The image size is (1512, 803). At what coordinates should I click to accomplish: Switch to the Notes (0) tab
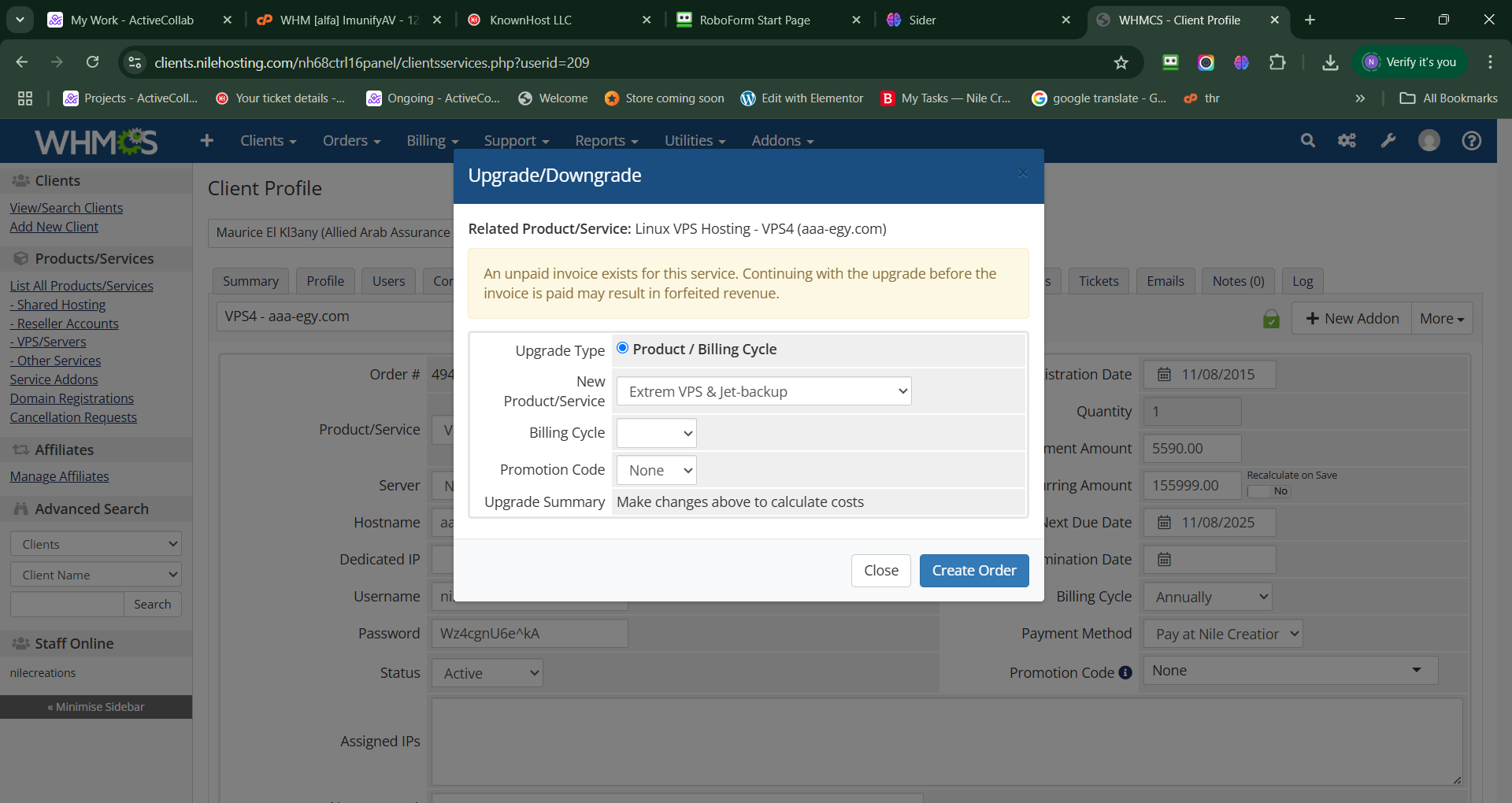click(x=1239, y=281)
